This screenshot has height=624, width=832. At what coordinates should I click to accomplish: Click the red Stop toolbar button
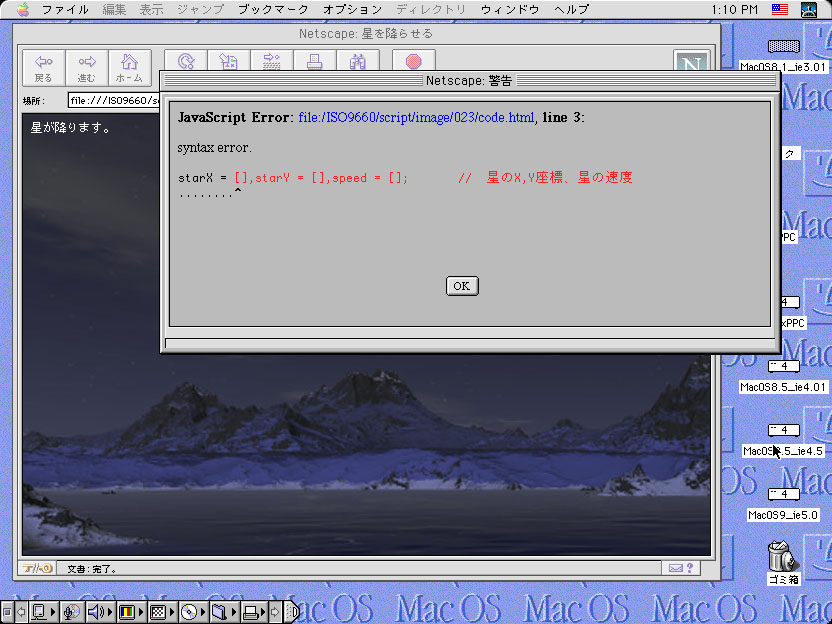click(414, 60)
